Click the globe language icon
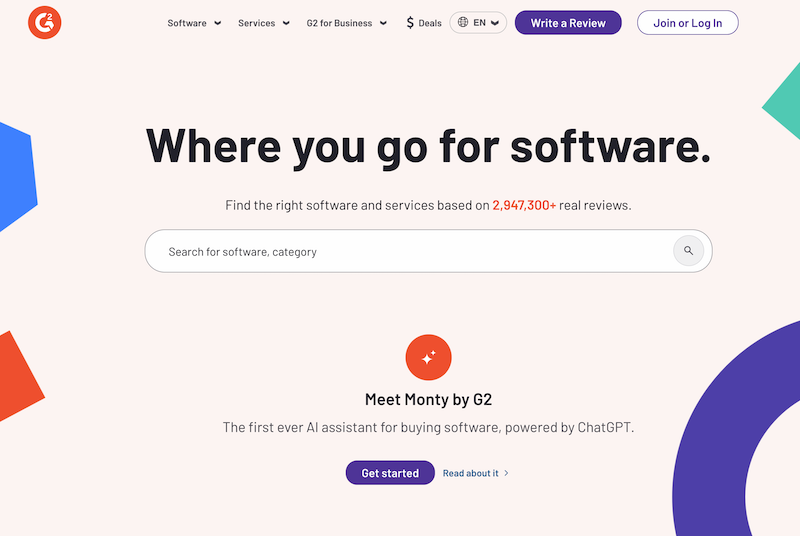The image size is (800, 536). 462,22
